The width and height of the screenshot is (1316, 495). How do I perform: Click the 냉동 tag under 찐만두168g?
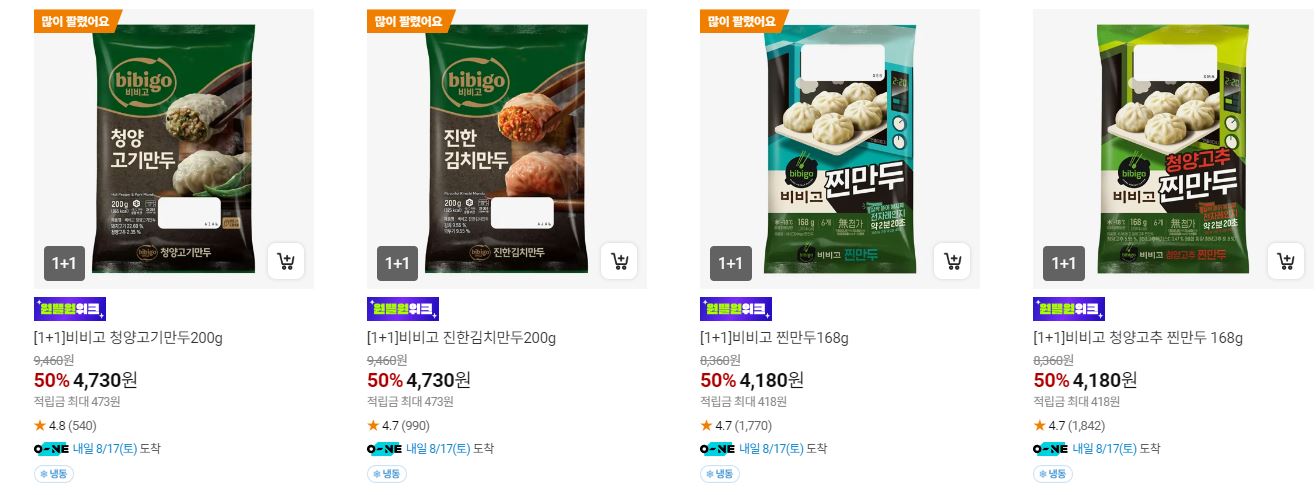721,474
